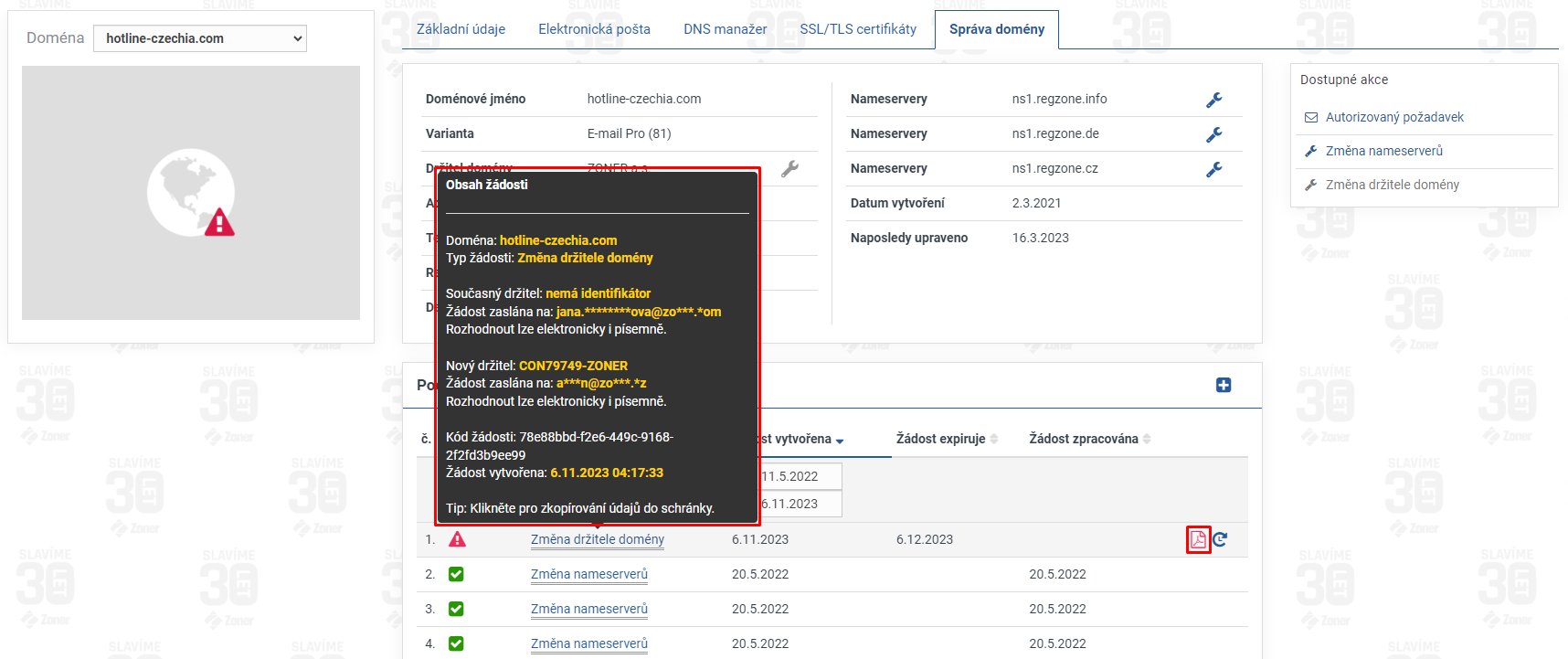Screen dimensions: 1568x659
Task: Click the grey wrench next to Držitel domény
Action: [789, 169]
